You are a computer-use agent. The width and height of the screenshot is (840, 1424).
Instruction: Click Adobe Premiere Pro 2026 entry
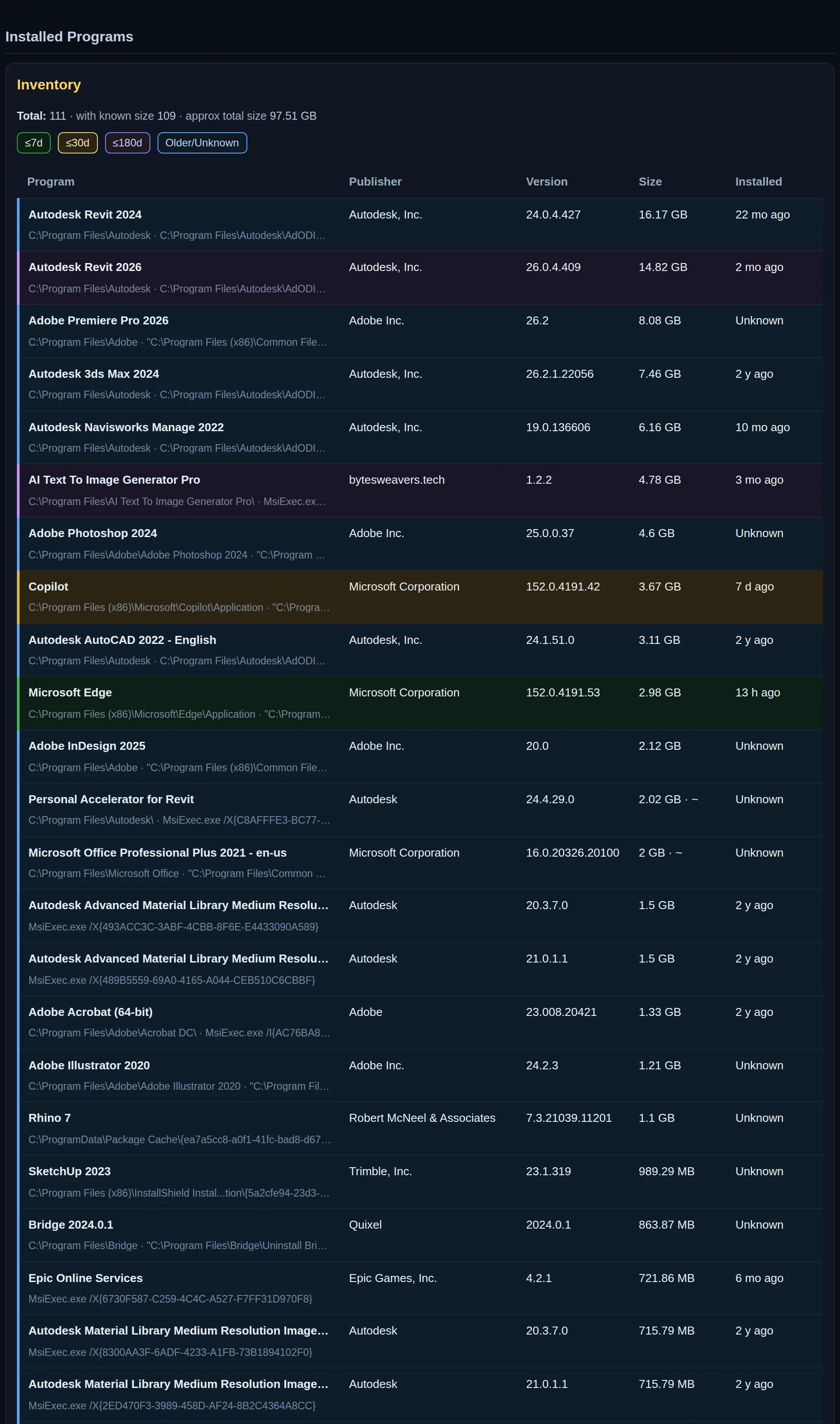point(98,320)
